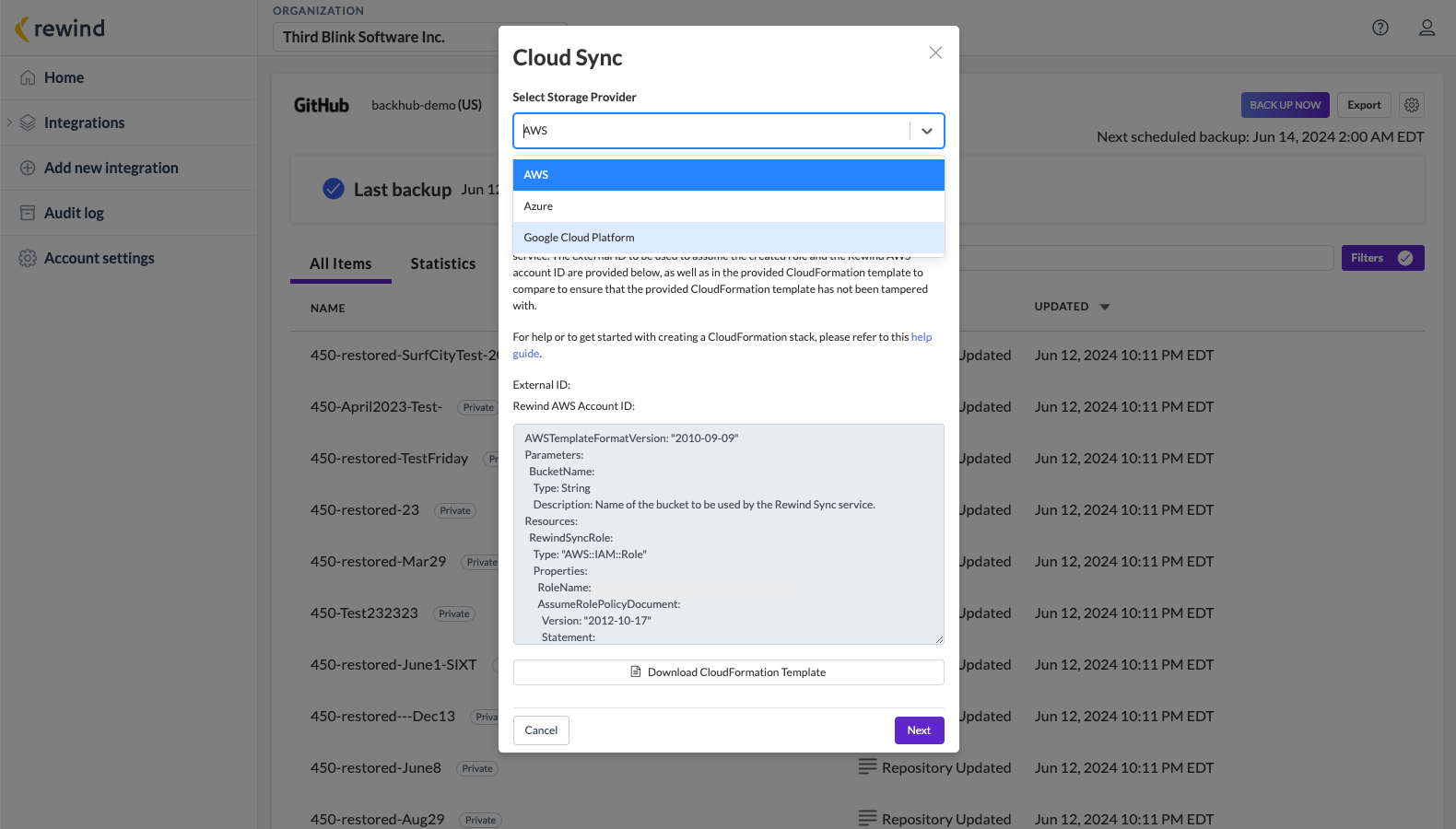The height and width of the screenshot is (829, 1456).
Task: Download the CloudFormation Template
Action: click(x=729, y=672)
